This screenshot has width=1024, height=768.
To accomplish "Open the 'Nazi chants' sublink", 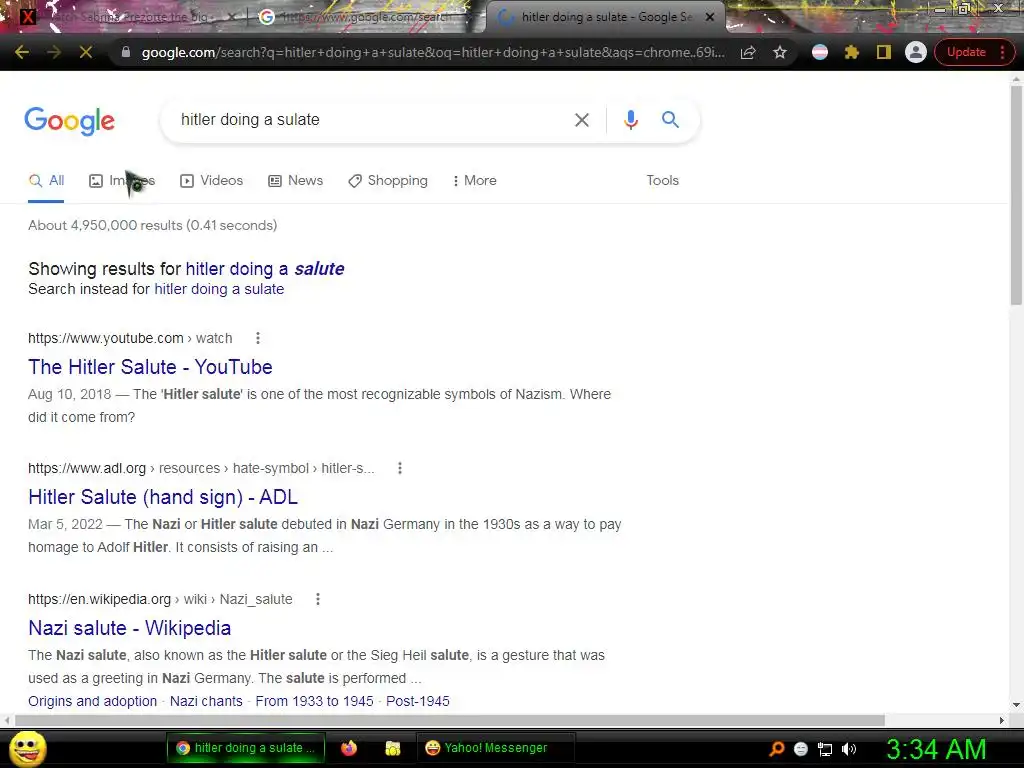I will click(206, 701).
